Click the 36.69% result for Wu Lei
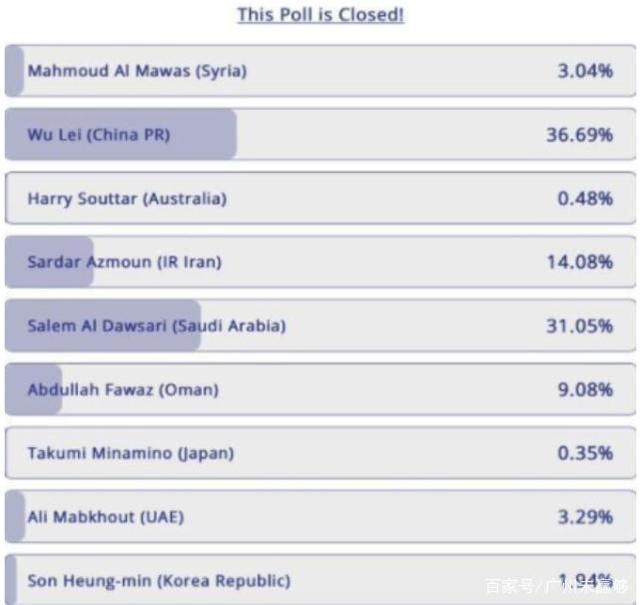 coord(579,135)
